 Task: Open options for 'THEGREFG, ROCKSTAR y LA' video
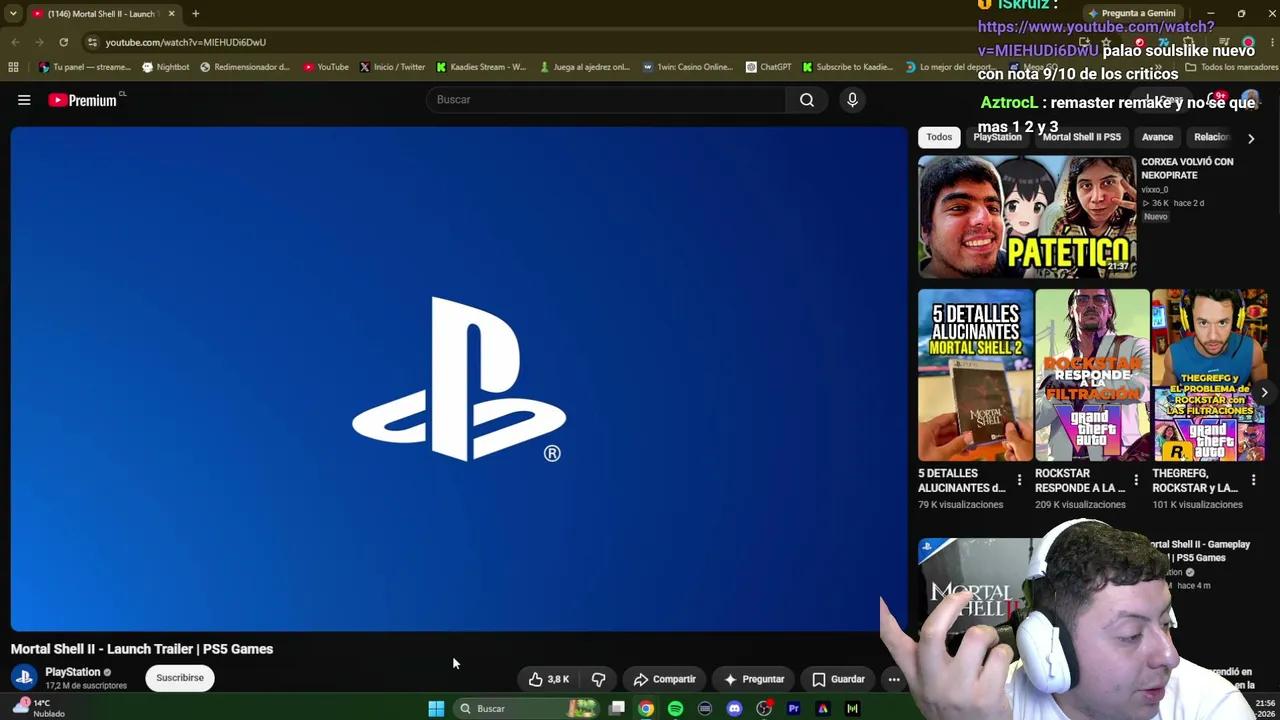(x=1253, y=481)
